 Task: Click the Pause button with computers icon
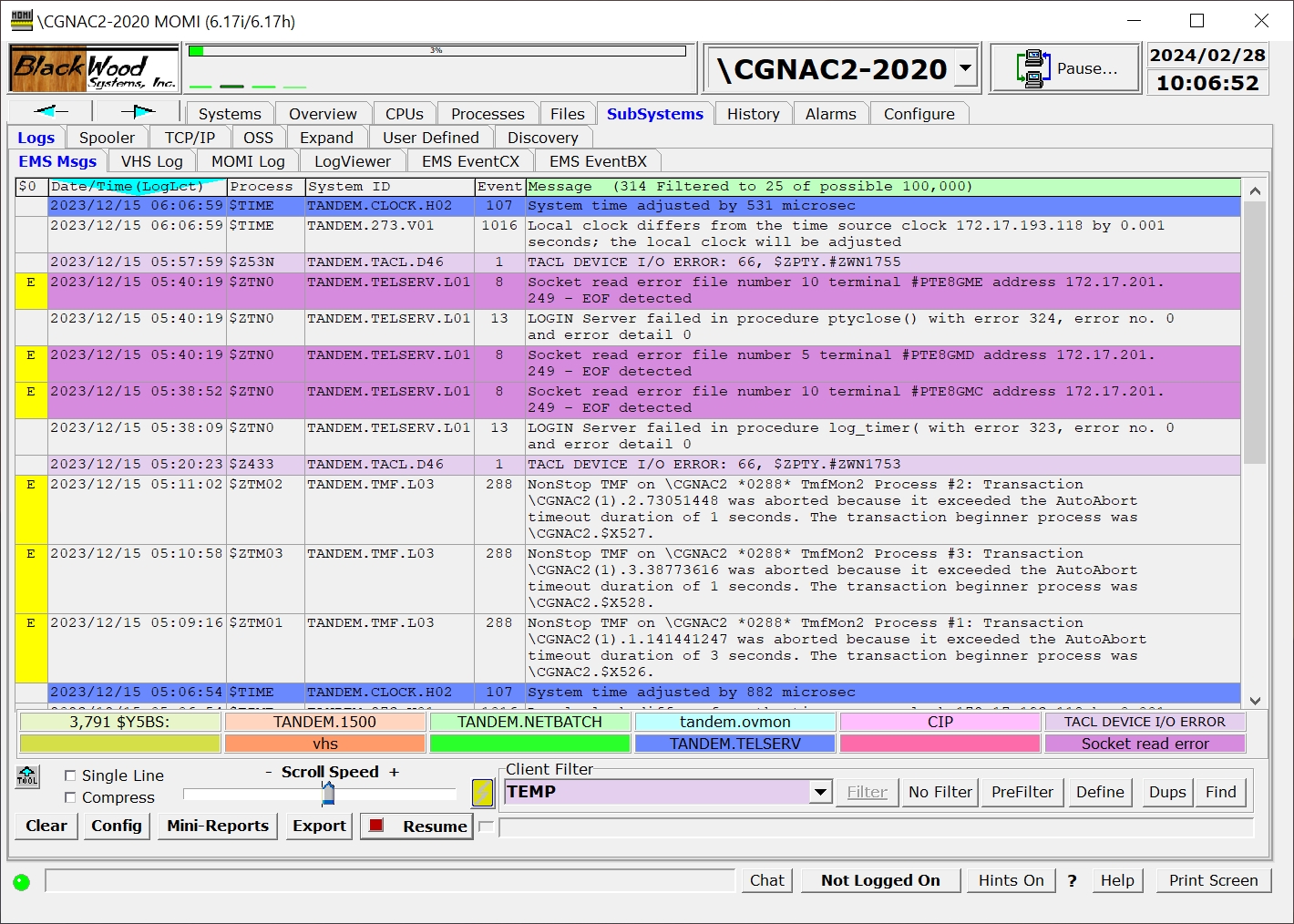[1065, 69]
